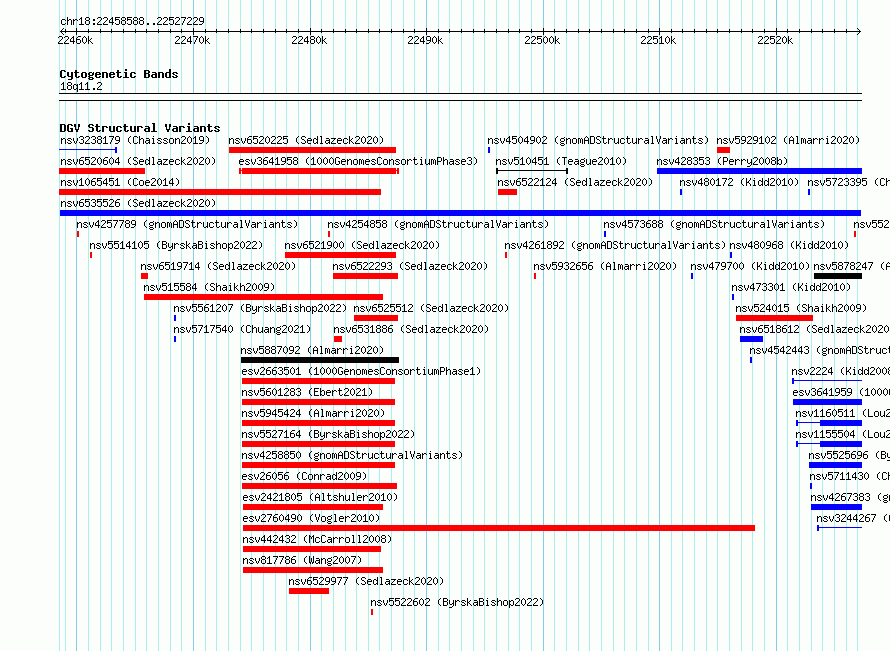Click the 22490k ruler tick label
The height and width of the screenshot is (651, 890).
tap(425, 40)
